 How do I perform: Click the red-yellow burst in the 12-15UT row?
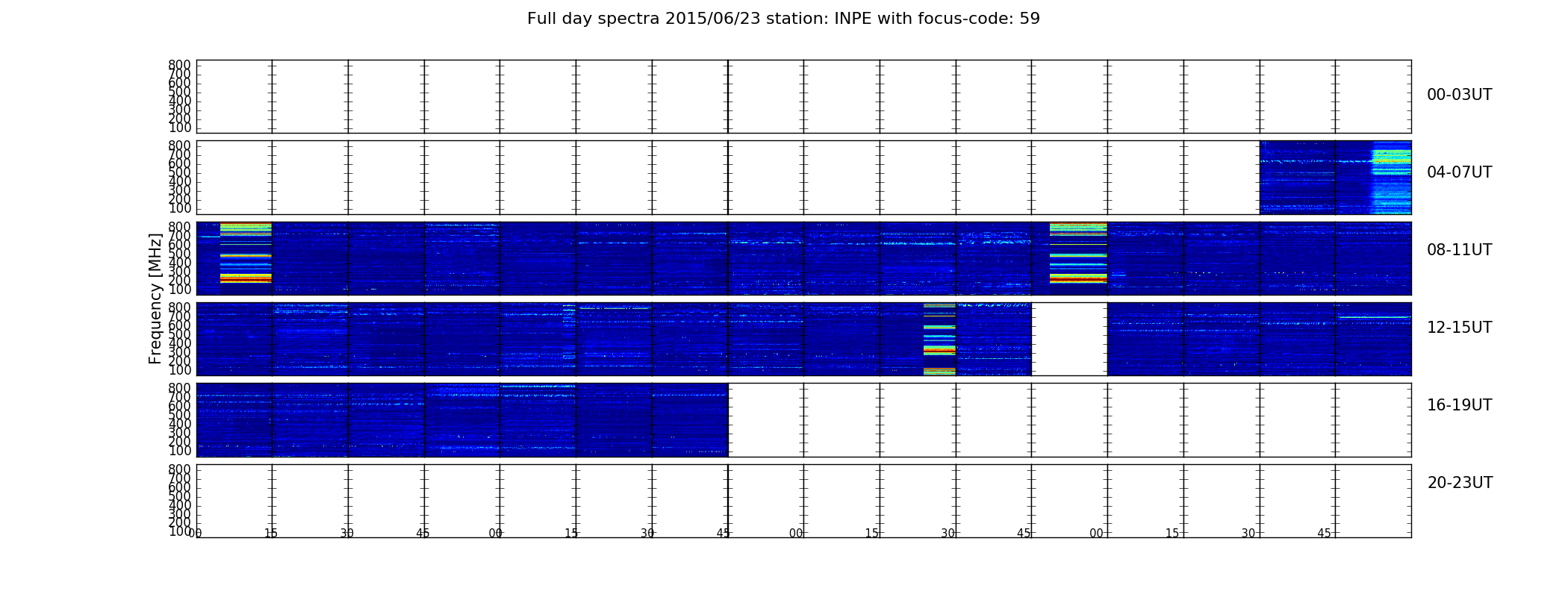(x=939, y=339)
